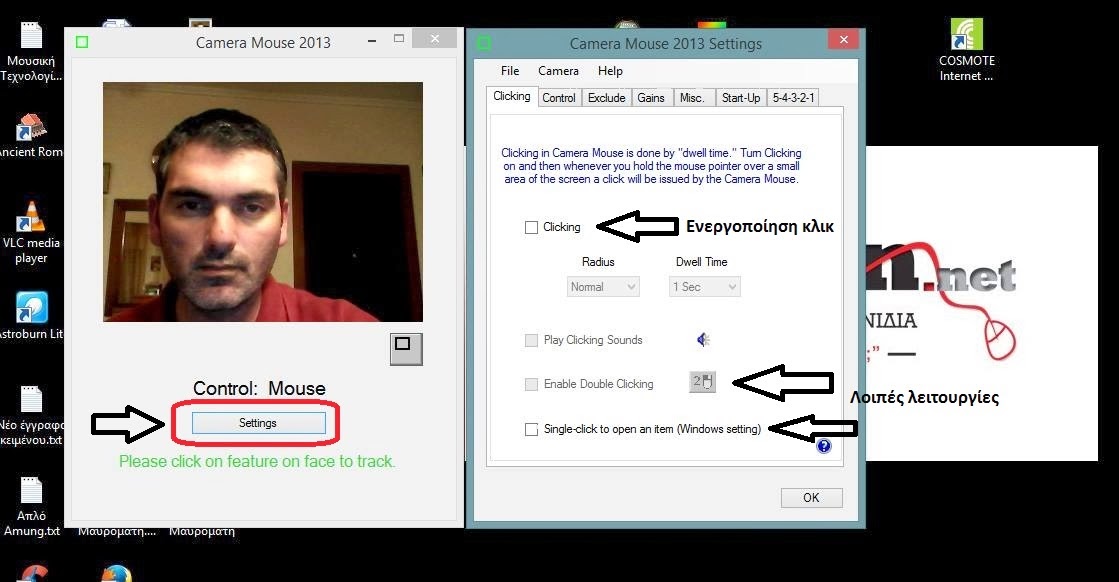Select the Μουσική Τεχνολογί... desktop file
The image size is (1119, 582).
[31, 51]
